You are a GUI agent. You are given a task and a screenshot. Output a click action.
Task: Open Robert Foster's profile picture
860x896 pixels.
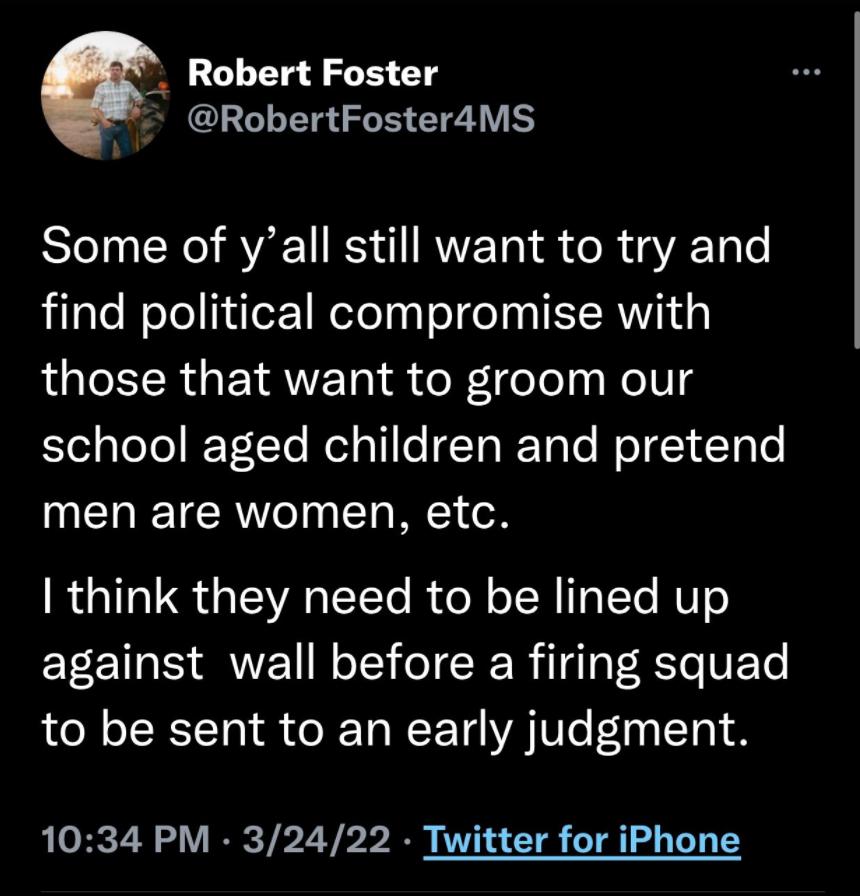point(105,95)
